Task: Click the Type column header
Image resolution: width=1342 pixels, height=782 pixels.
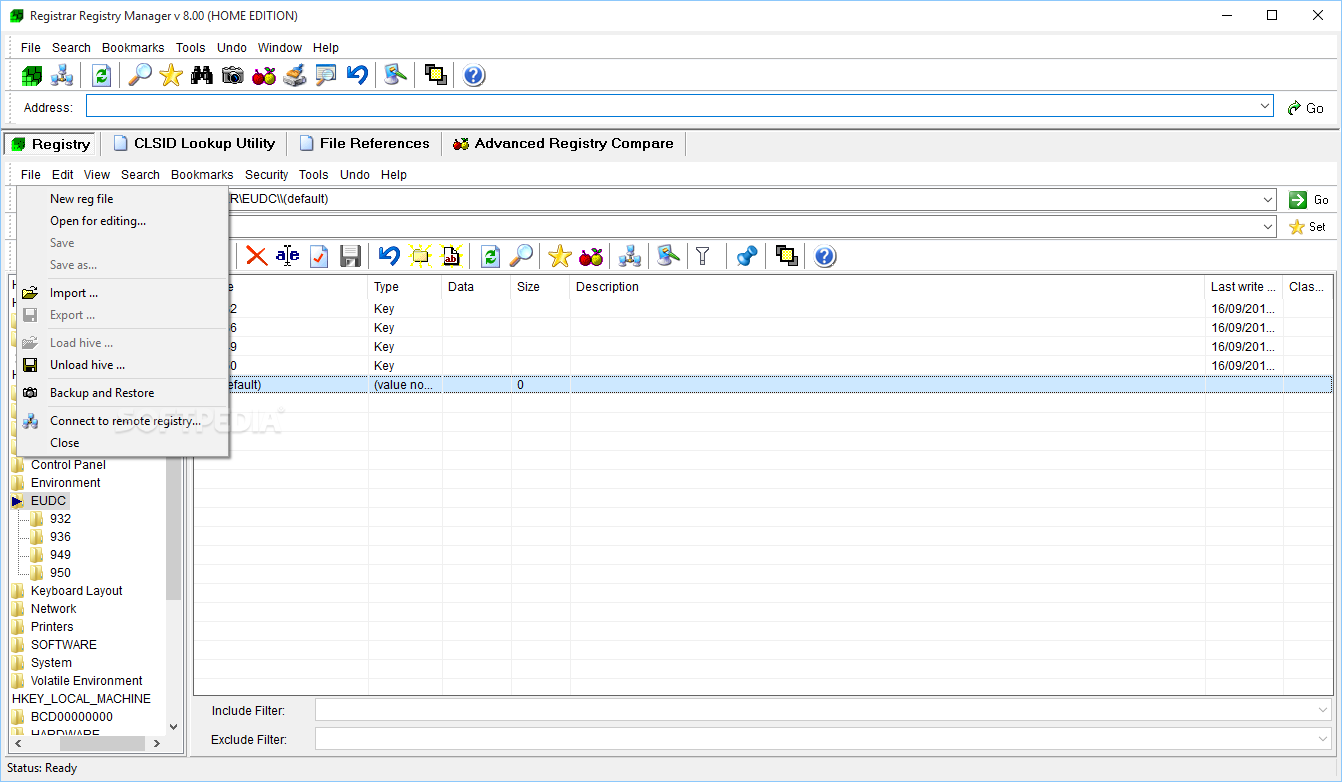Action: point(405,287)
